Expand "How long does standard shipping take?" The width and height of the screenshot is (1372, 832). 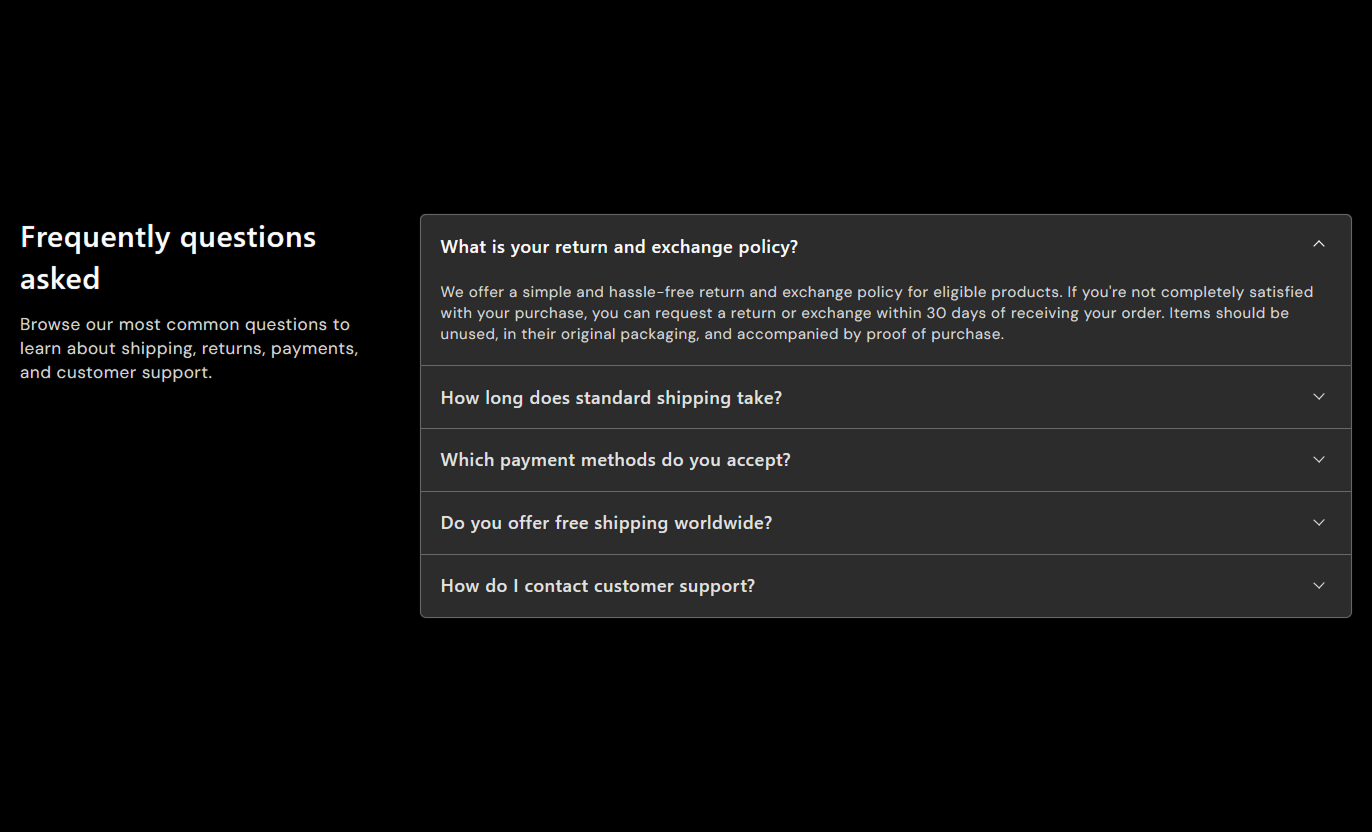click(885, 397)
